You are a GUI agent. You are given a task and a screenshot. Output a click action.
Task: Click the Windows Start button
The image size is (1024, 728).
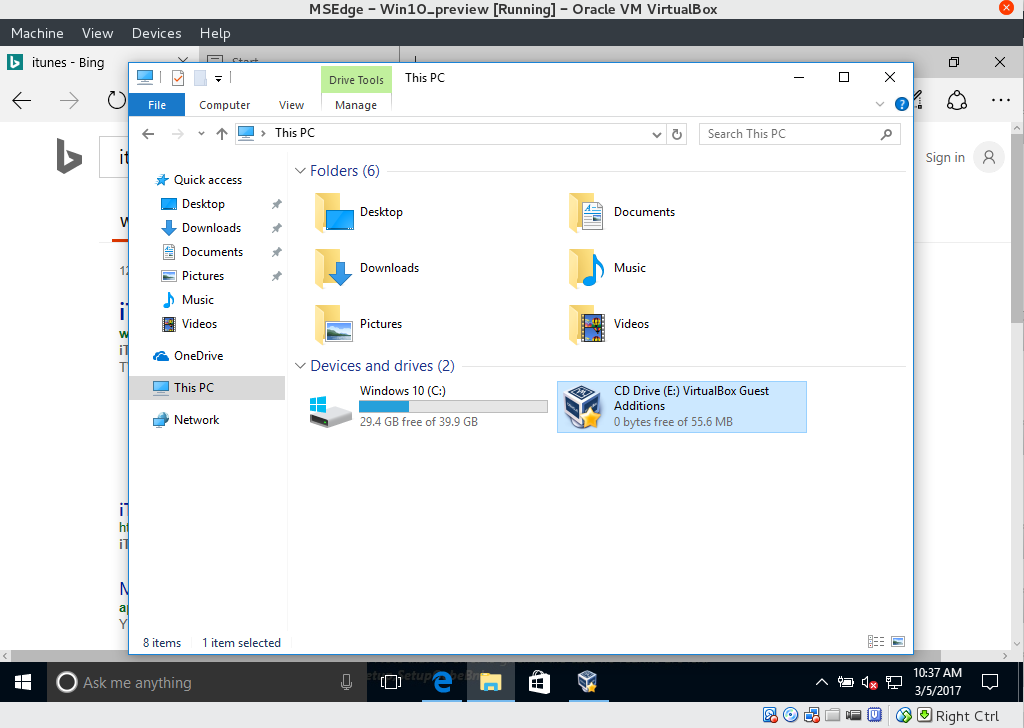click(23, 683)
